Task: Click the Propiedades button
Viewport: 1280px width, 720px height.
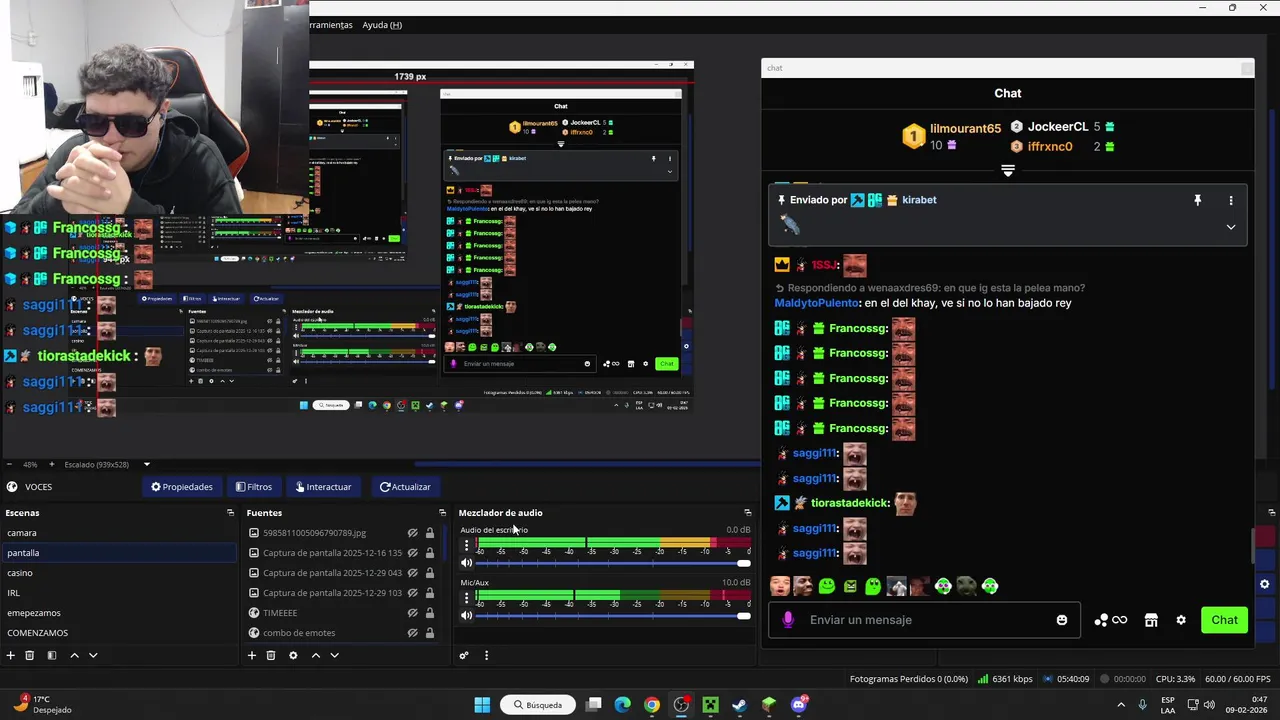Action: [x=182, y=487]
